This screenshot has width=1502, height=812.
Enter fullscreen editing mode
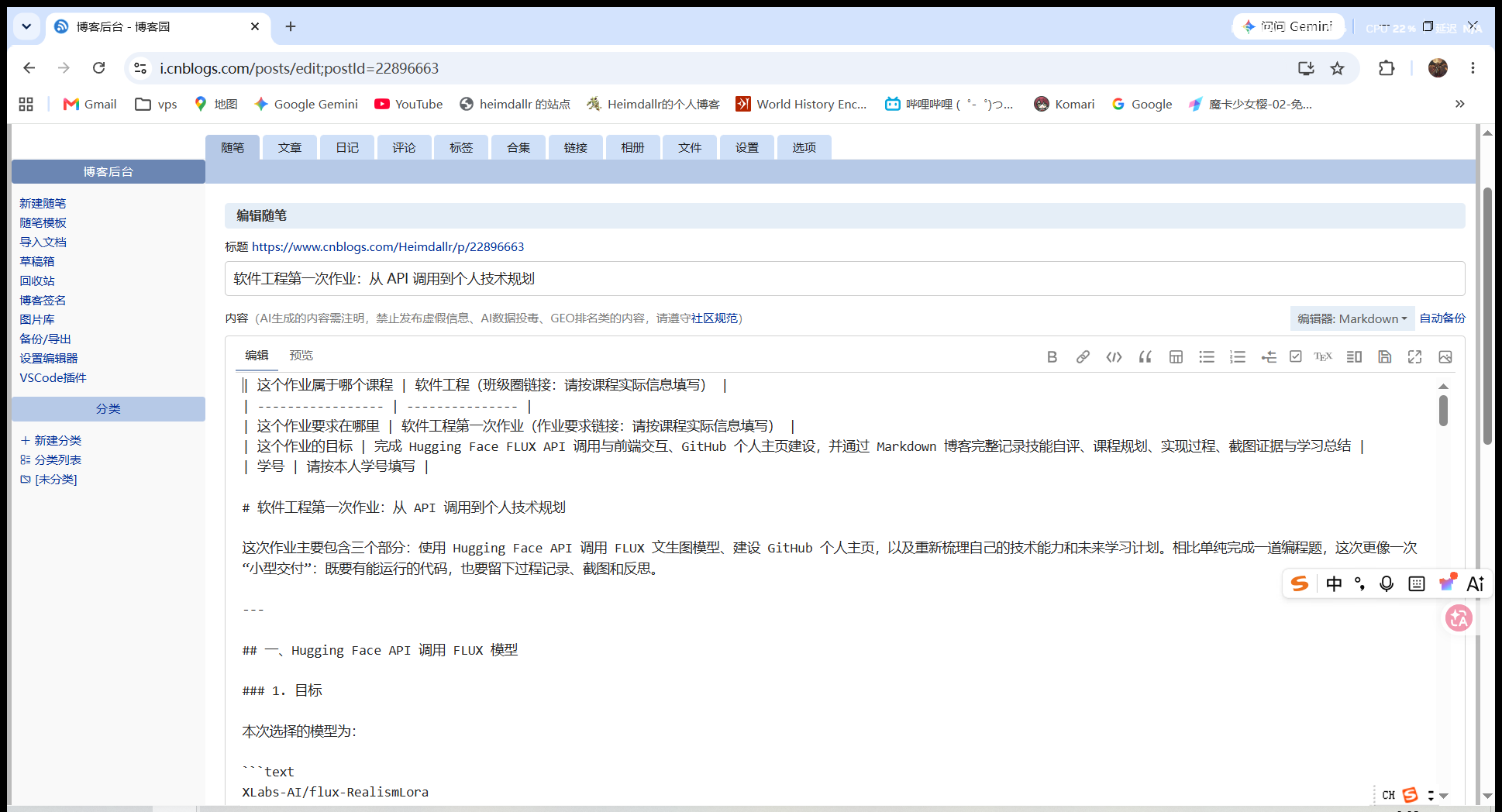tap(1415, 356)
